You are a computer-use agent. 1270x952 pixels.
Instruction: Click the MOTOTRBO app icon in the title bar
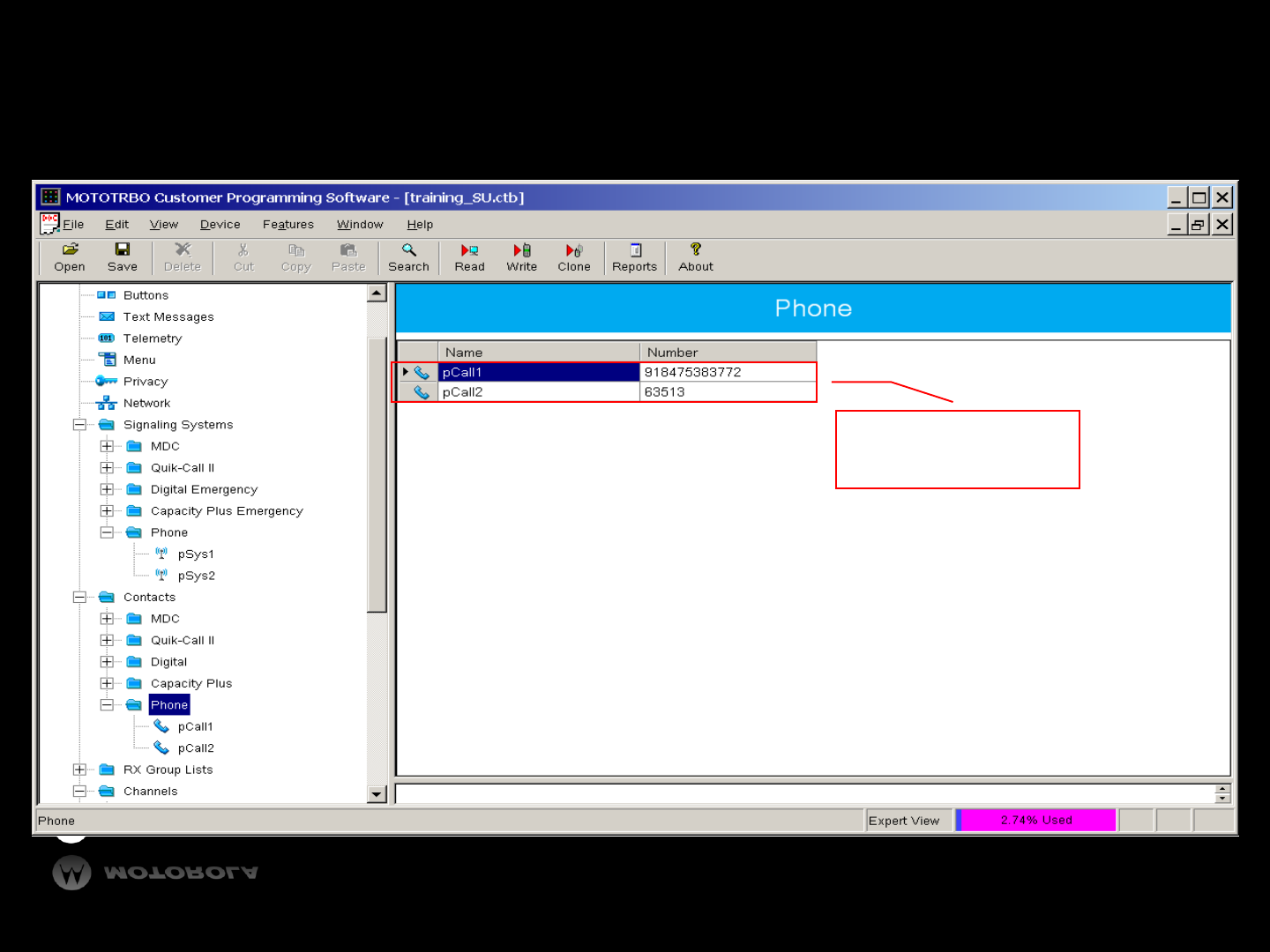(x=50, y=197)
